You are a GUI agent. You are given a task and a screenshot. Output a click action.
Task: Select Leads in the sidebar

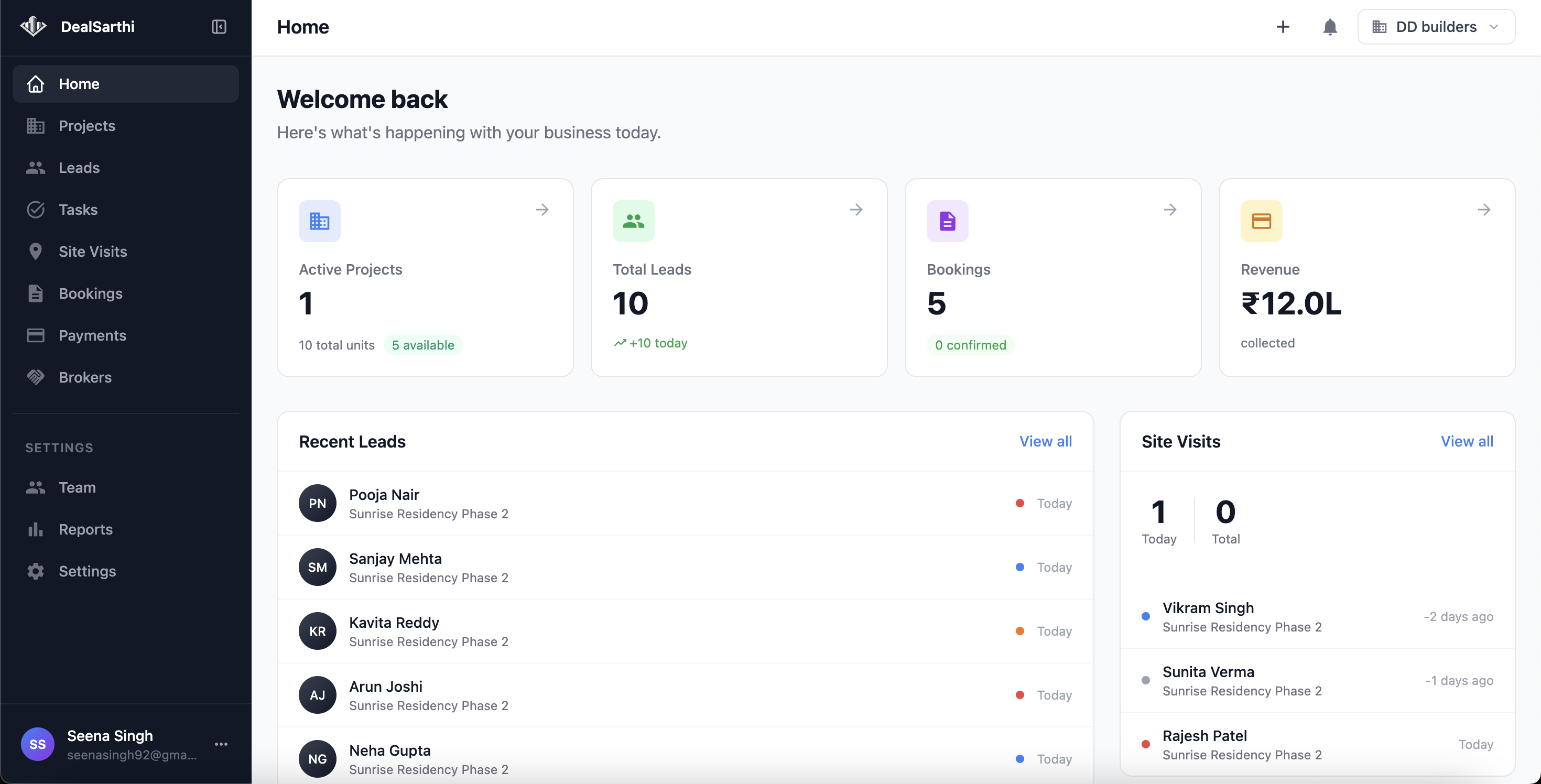(x=79, y=168)
